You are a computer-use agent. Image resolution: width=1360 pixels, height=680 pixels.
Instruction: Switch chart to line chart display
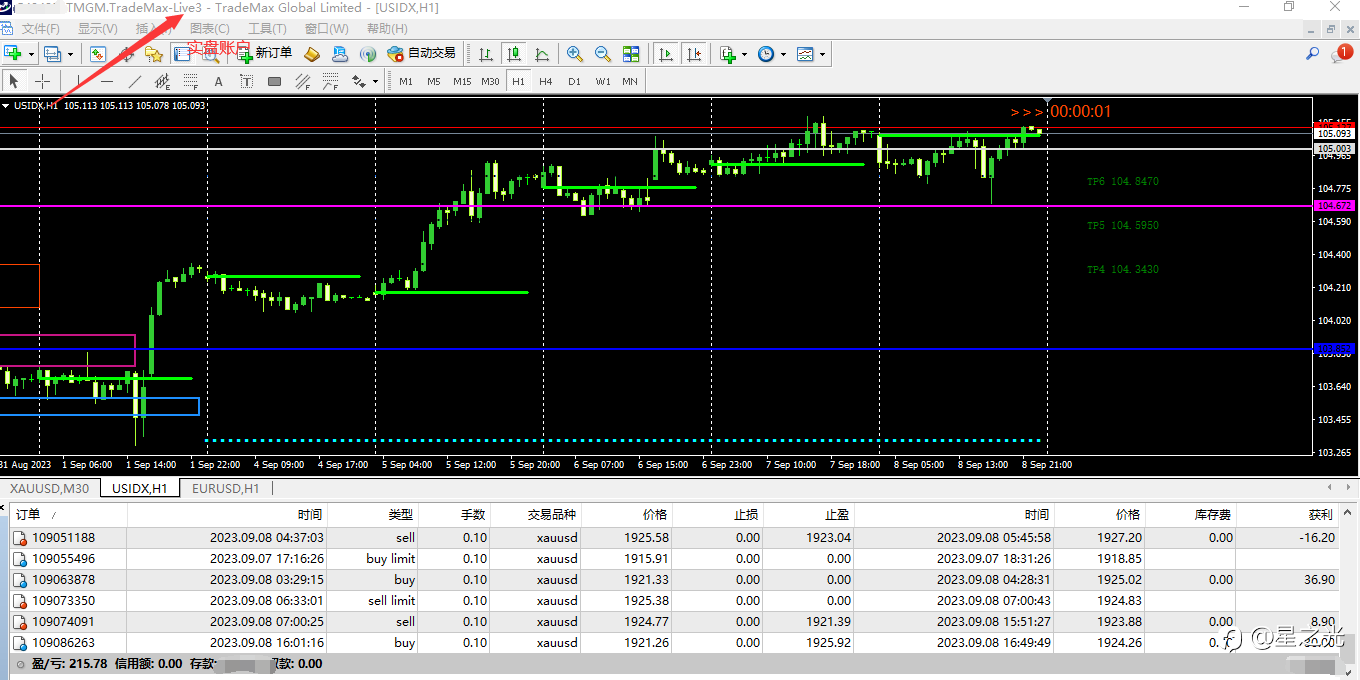542,54
